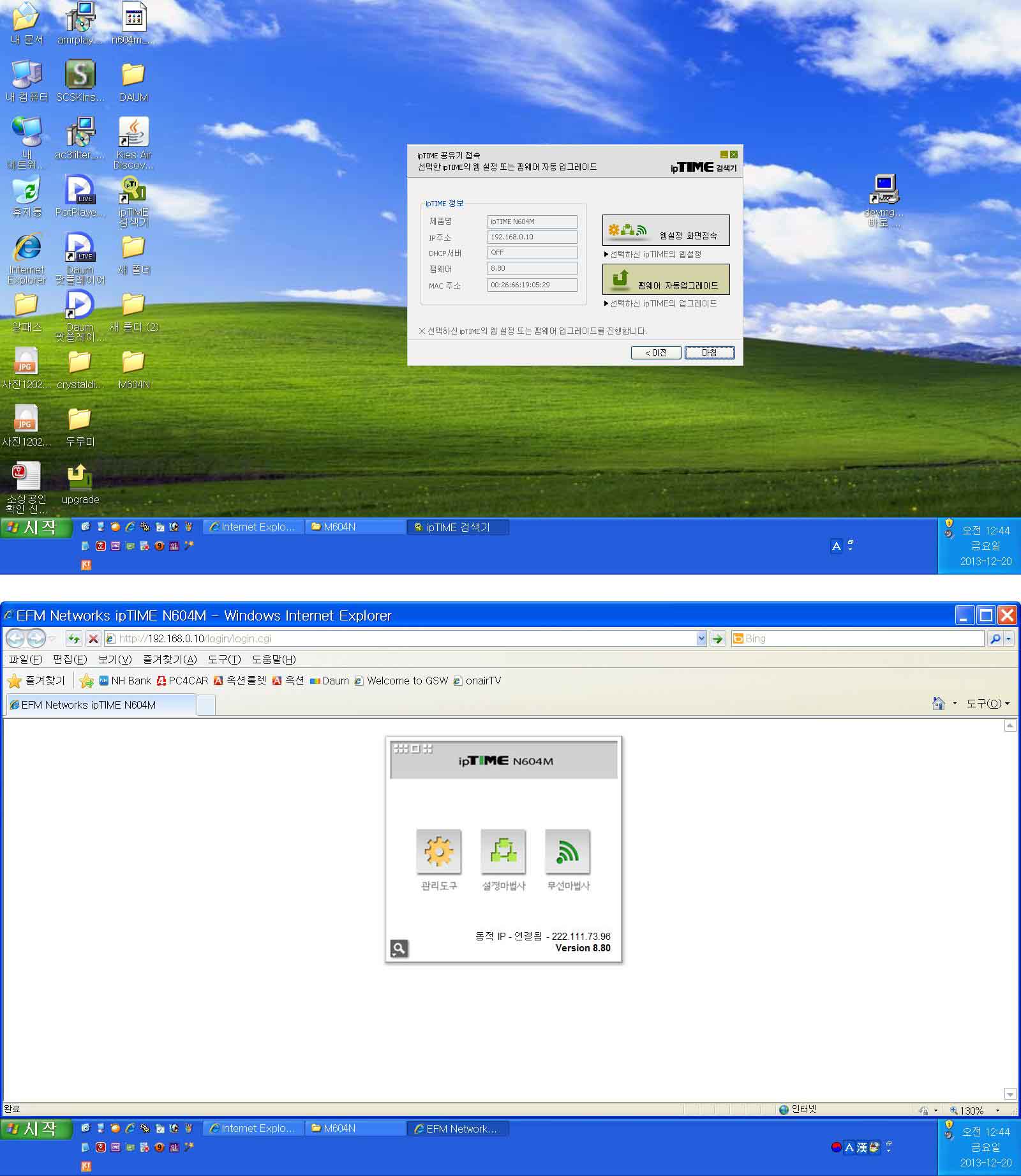Screen dimensions: 1021x1176
Task: Expand the address bar history dropdown
Action: point(701,638)
